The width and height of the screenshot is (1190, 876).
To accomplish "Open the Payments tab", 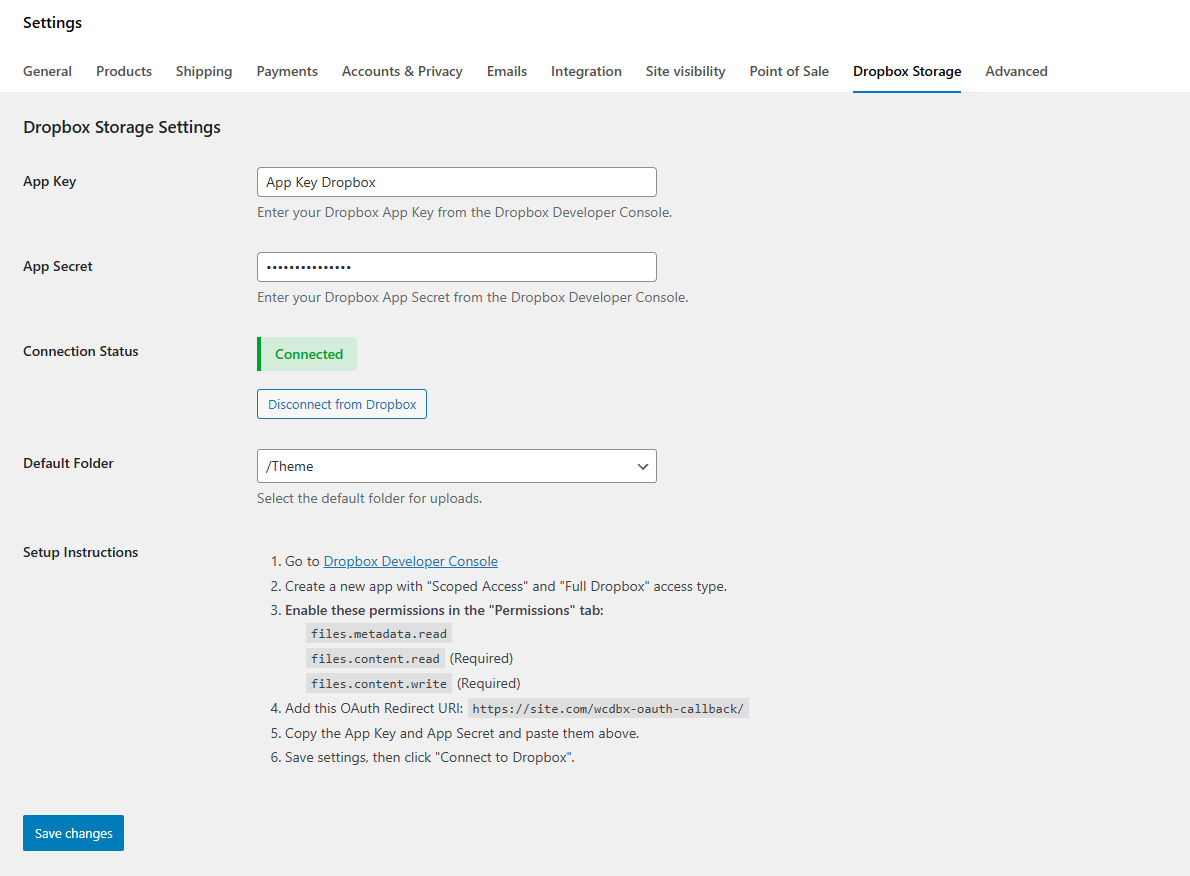I will point(287,71).
